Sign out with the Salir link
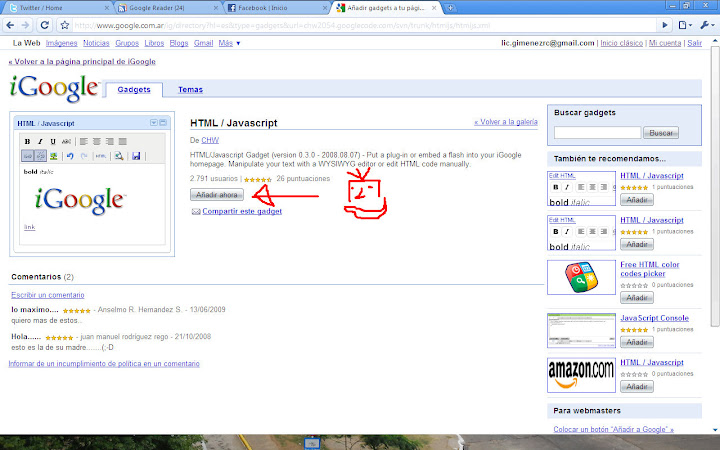 click(x=694, y=43)
